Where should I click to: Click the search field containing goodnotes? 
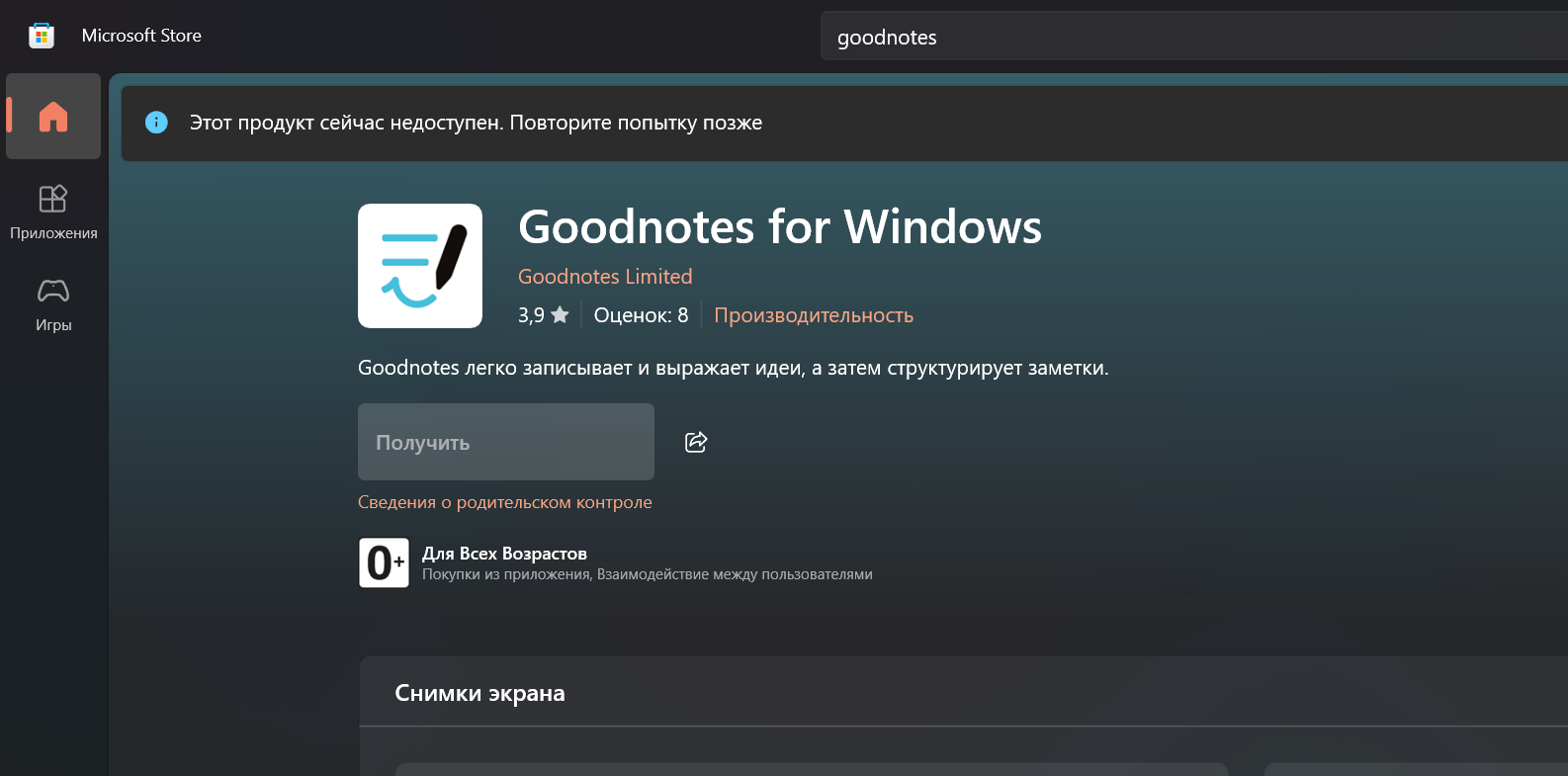pos(1194,37)
